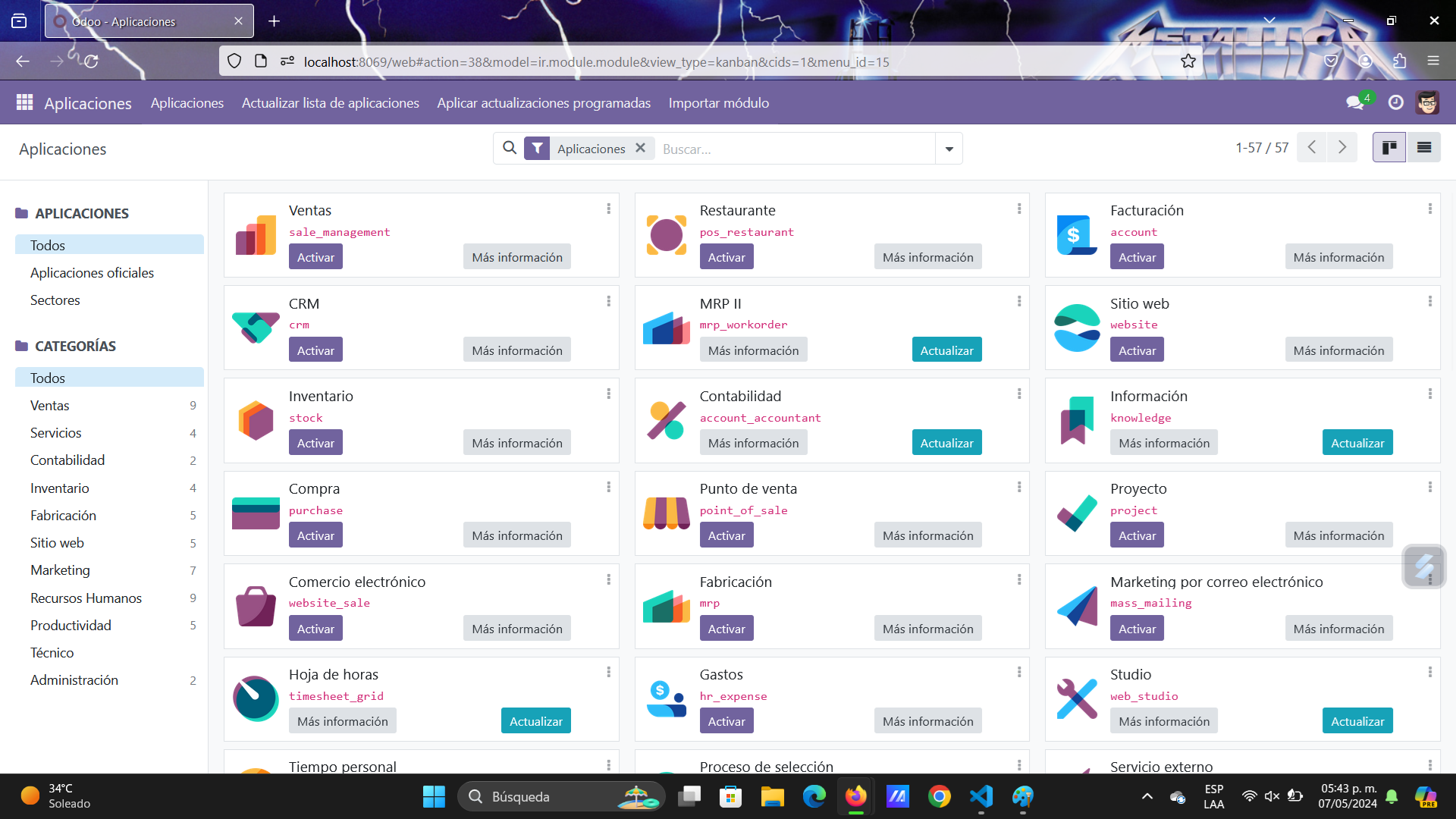This screenshot has width=1456, height=819.
Task: Switch to kanban view
Action: click(x=1389, y=147)
